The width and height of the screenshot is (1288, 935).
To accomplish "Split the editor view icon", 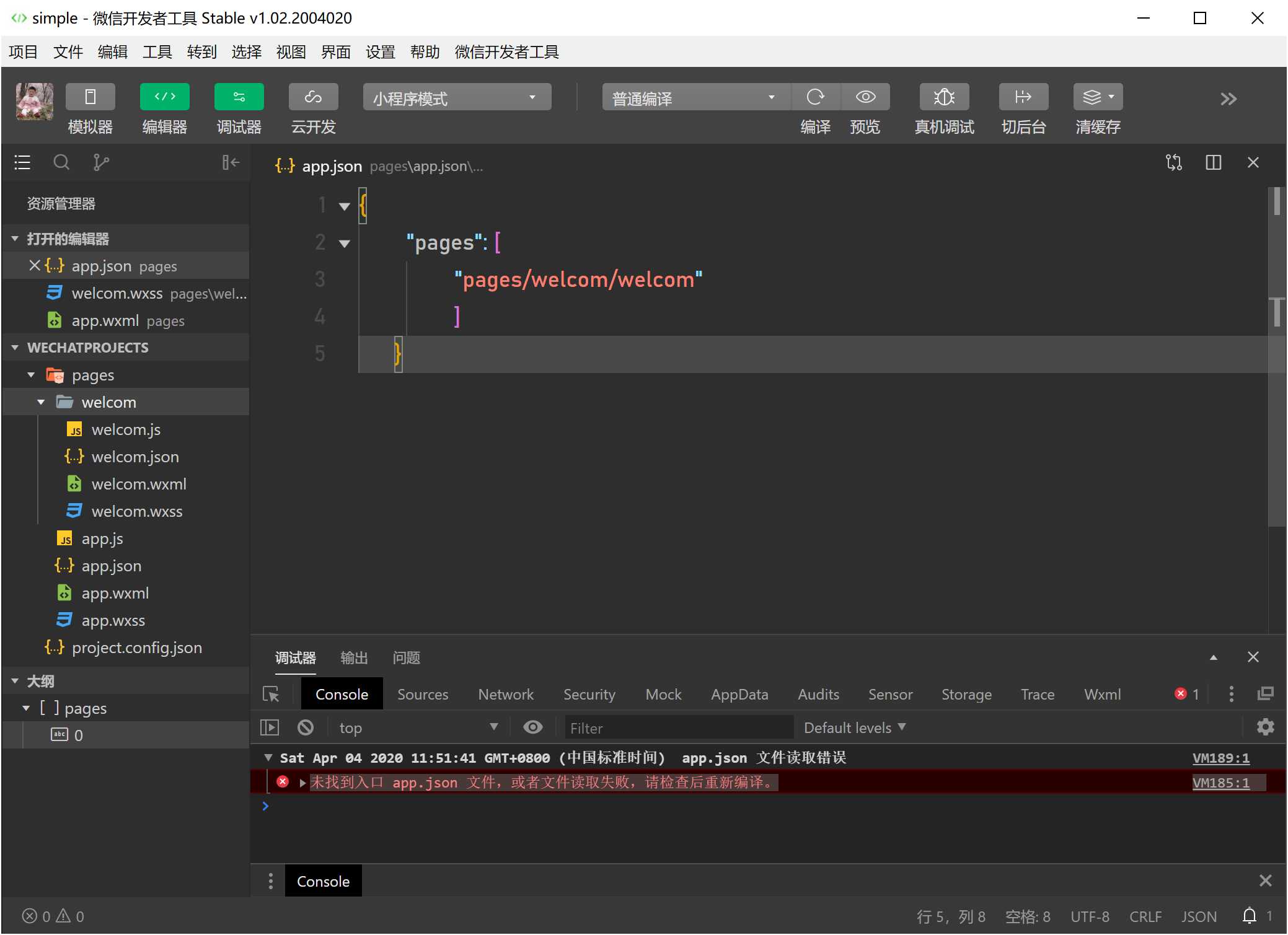I will [1214, 162].
